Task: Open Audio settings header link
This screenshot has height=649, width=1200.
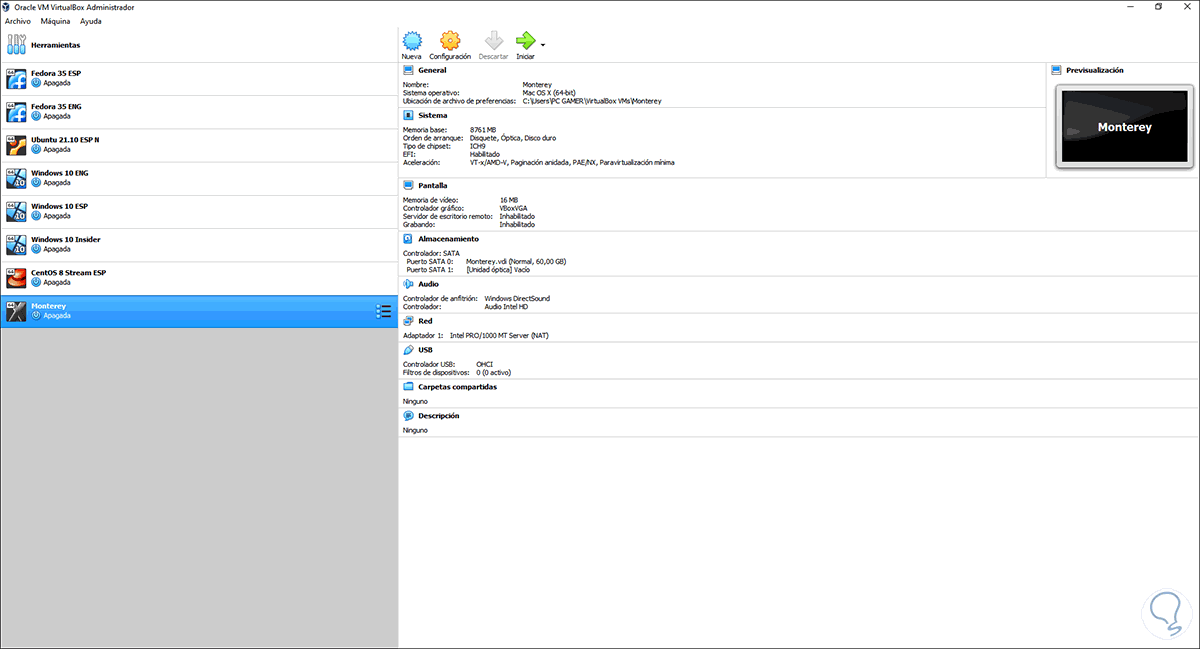Action: point(428,284)
